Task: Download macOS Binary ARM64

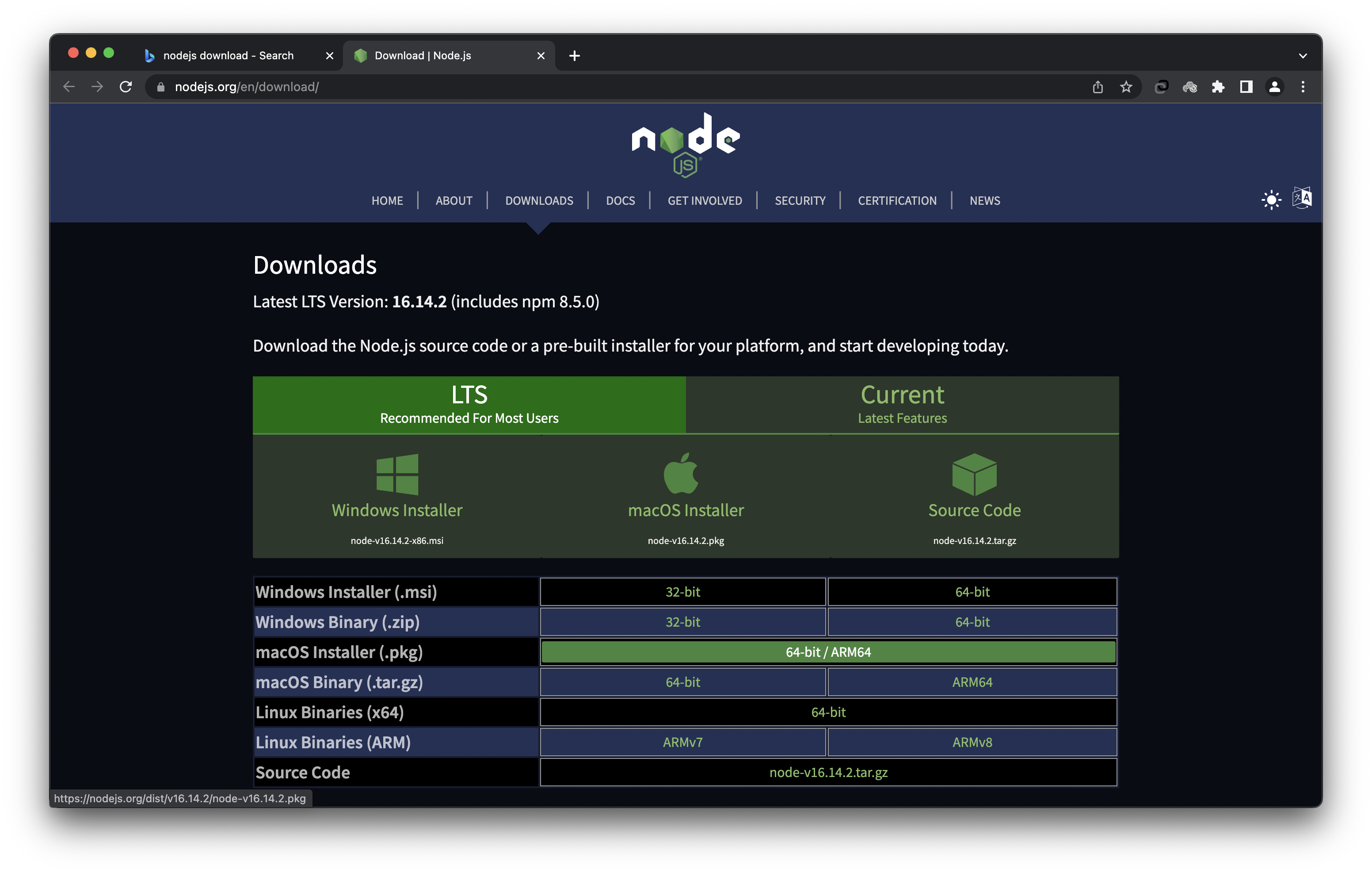Action: coord(972,682)
